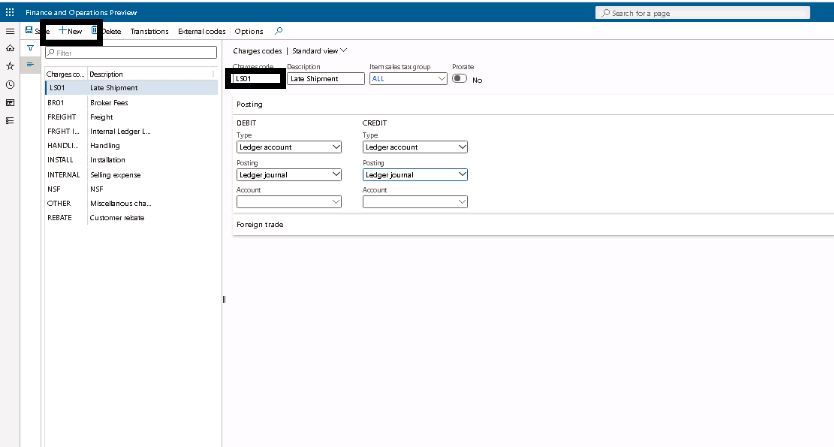Select the REBATE Customer rebate row
Viewport: 834px width, 447px height.
tap(131, 218)
